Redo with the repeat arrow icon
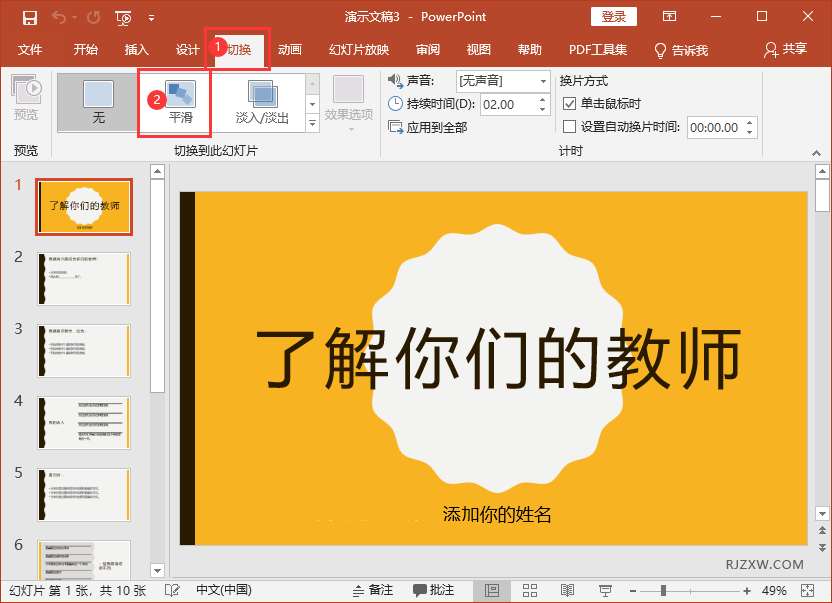The image size is (832, 603). [93, 18]
